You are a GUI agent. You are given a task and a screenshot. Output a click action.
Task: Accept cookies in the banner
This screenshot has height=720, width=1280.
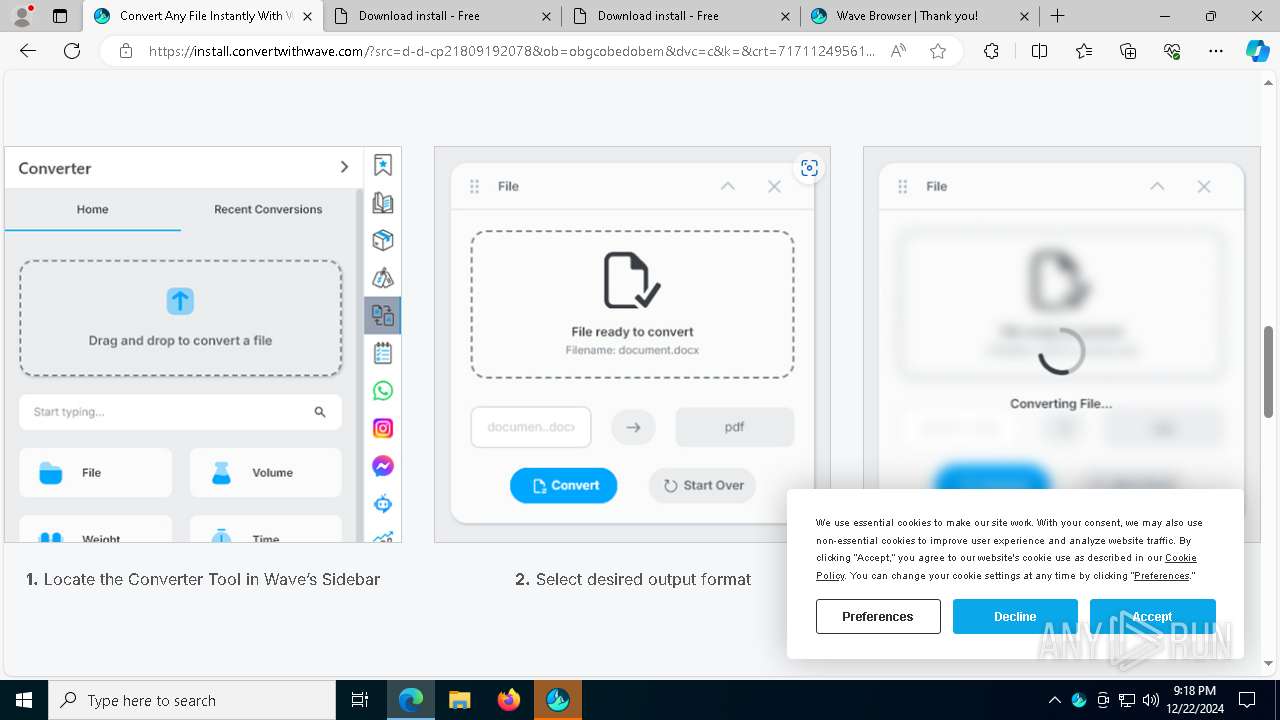1152,617
